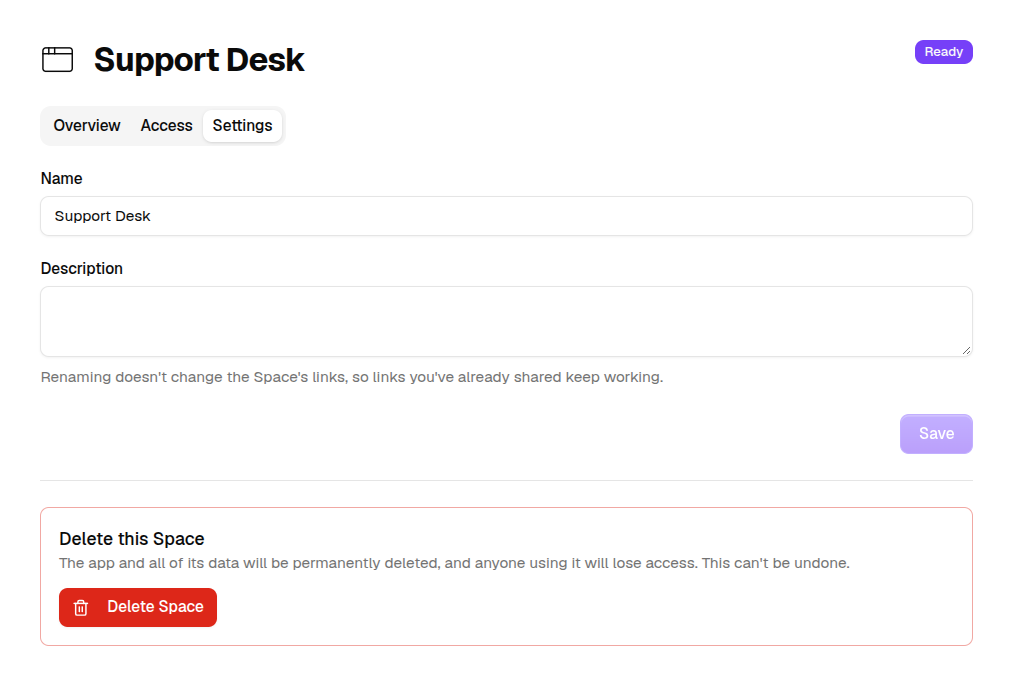Click the Name input field
This screenshot has height=686, width=1013.
506,216
